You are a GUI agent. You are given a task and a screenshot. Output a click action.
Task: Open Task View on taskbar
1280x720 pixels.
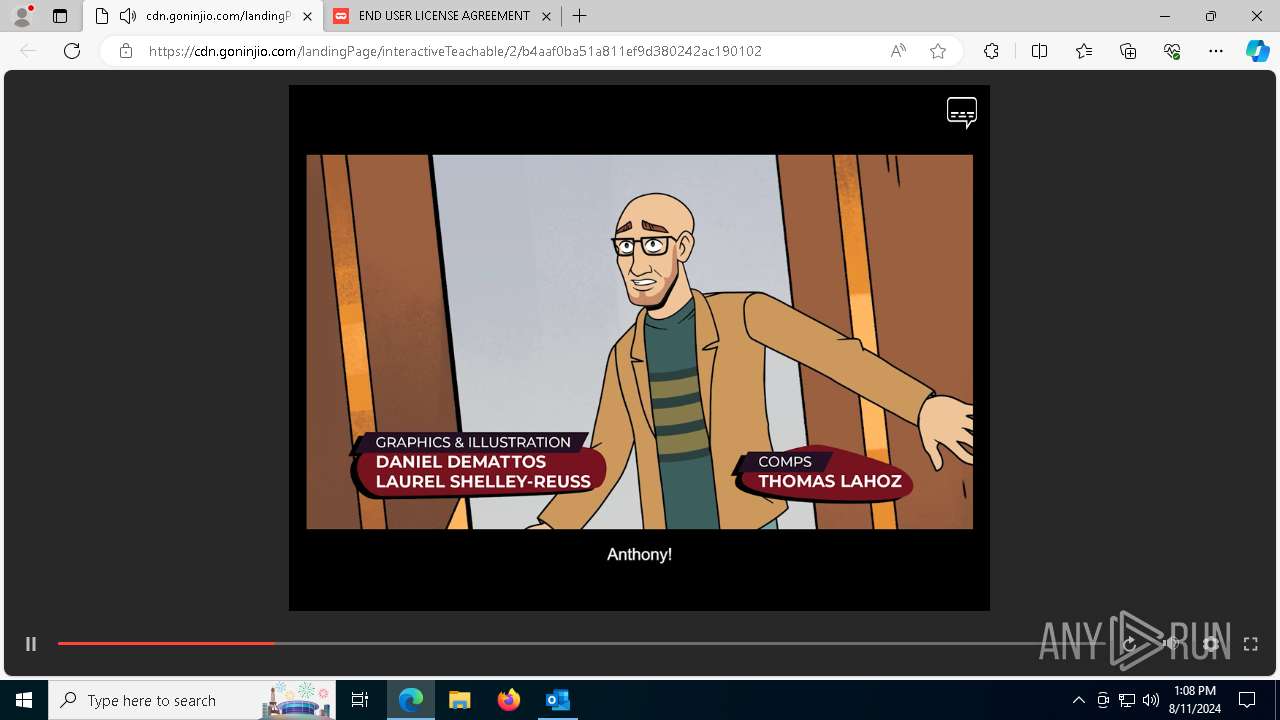click(x=360, y=700)
